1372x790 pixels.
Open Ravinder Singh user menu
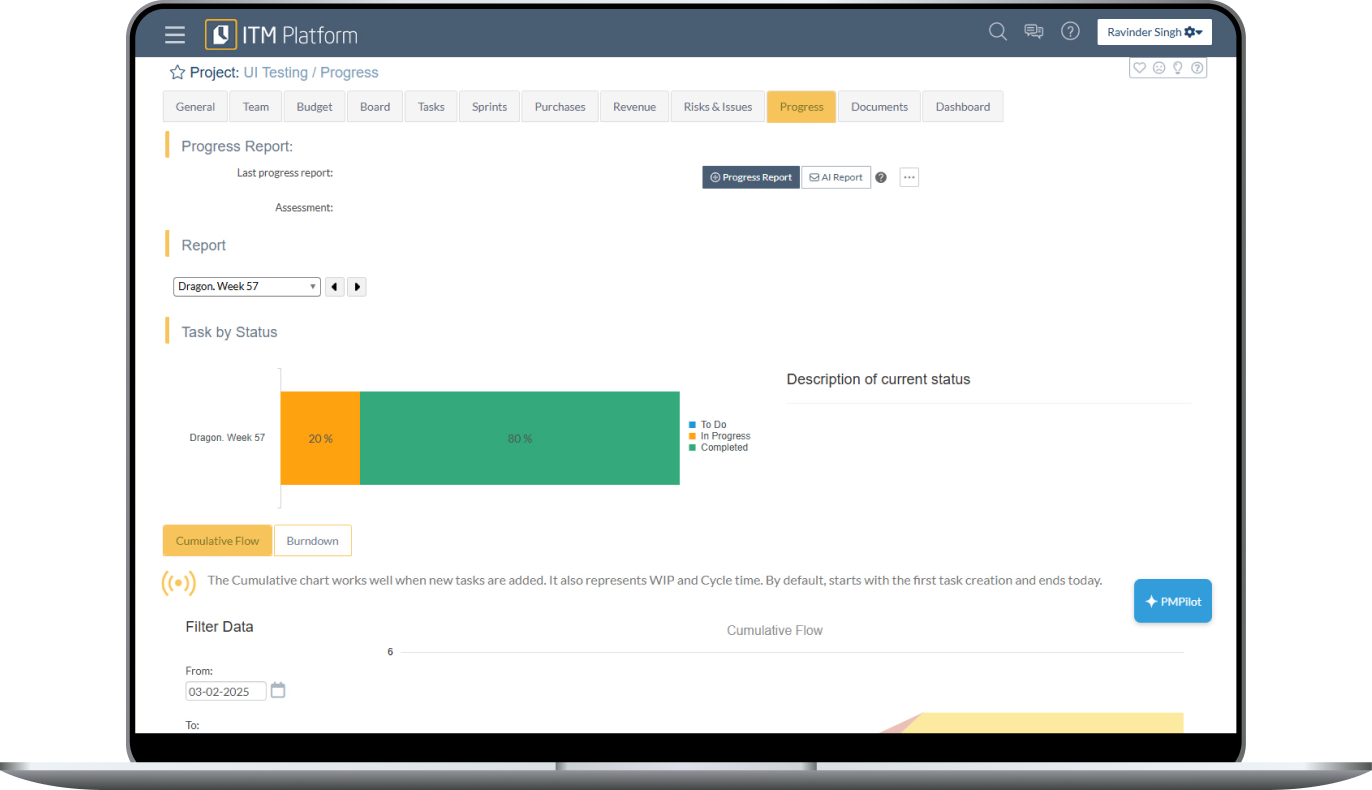pos(1154,32)
